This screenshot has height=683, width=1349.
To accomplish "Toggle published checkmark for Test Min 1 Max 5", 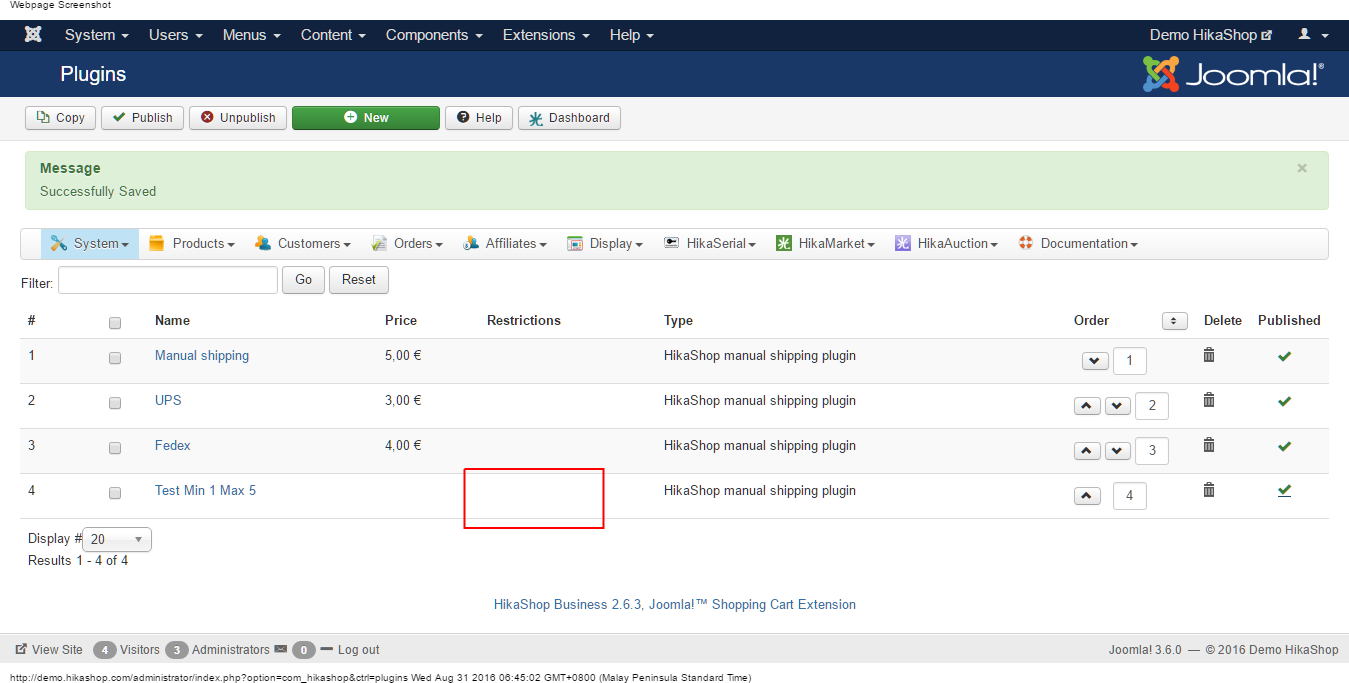I will pyautogui.click(x=1285, y=491).
